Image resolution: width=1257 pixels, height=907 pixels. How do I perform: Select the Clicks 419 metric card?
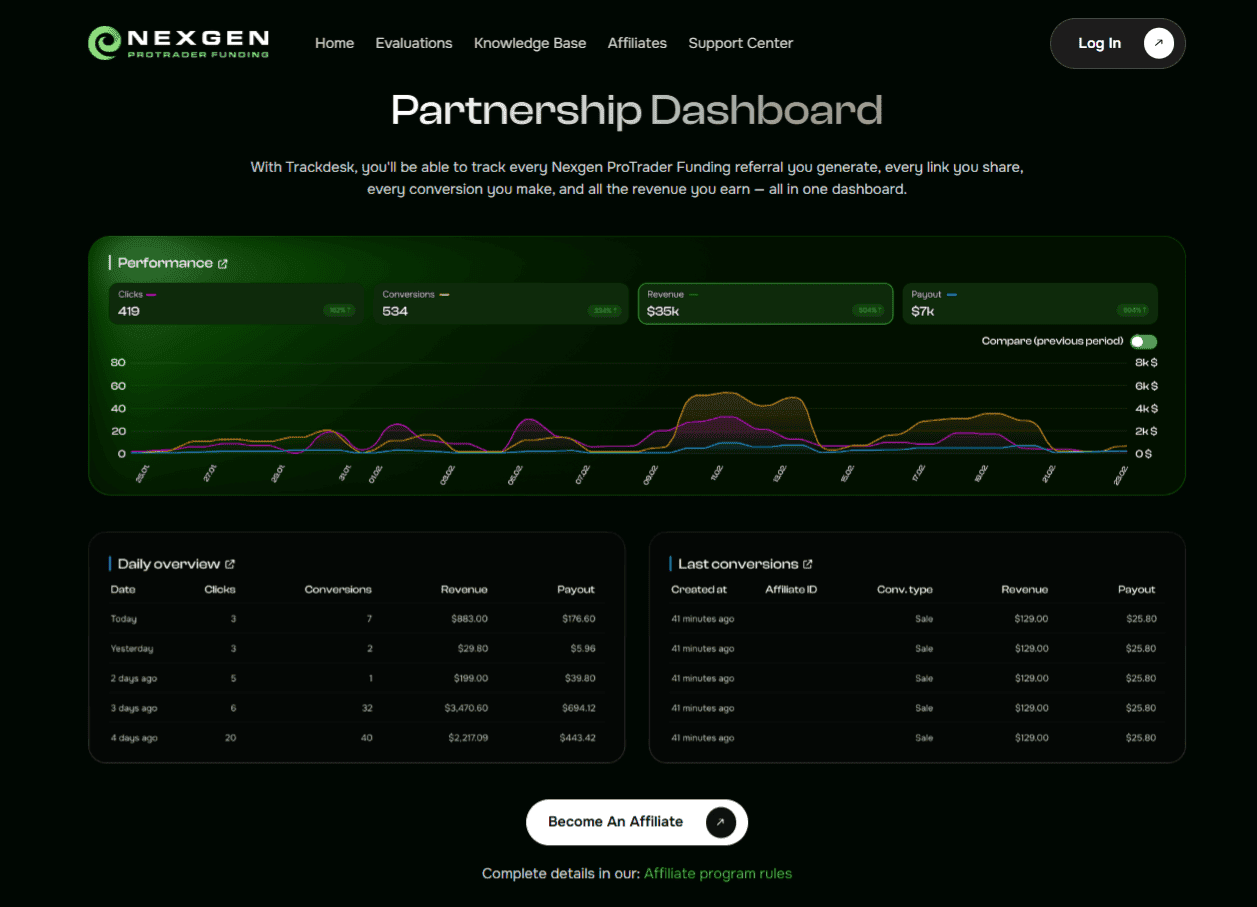(236, 303)
